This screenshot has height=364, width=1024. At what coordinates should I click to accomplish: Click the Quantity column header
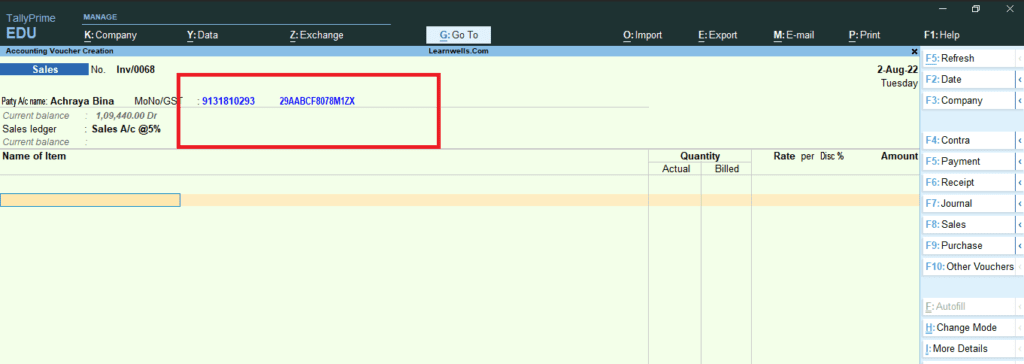(x=699, y=156)
